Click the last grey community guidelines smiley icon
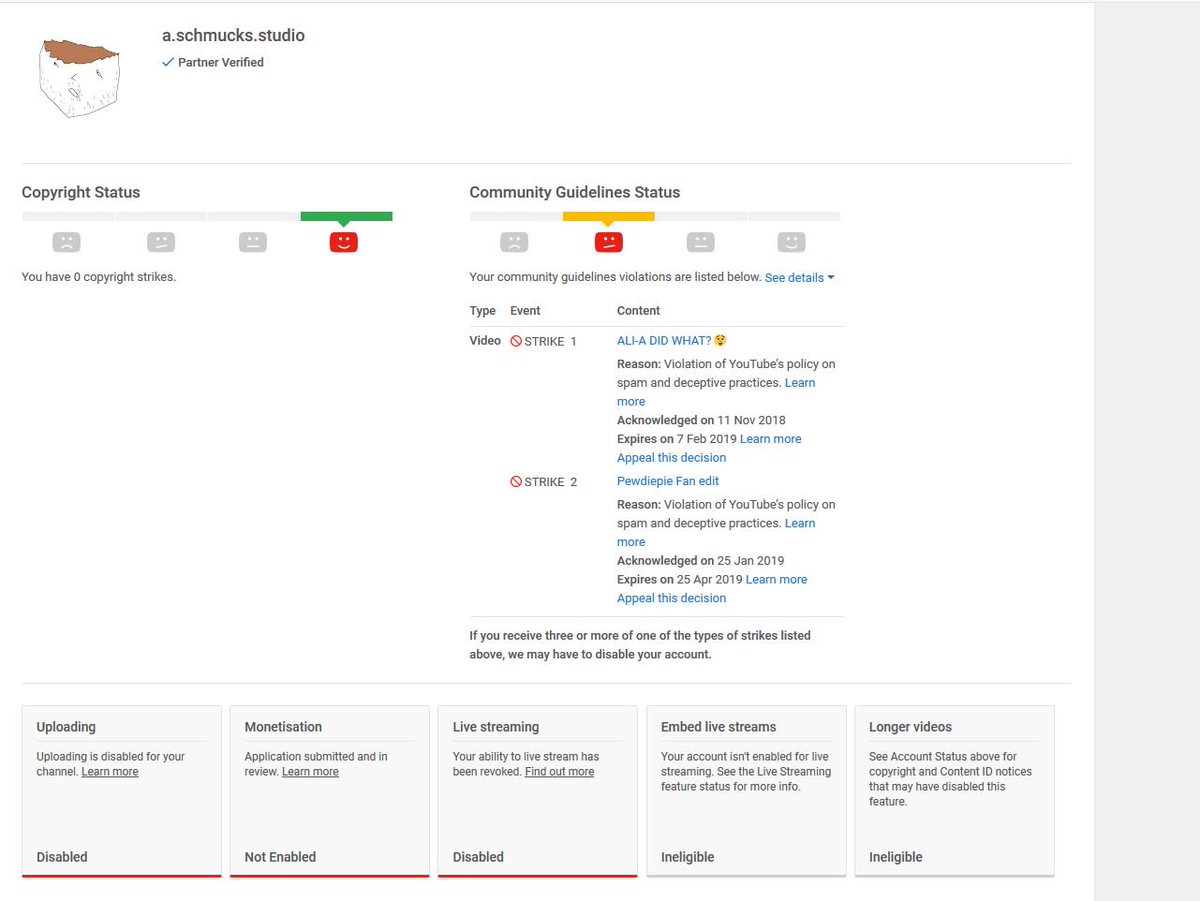1200x901 pixels. [791, 242]
